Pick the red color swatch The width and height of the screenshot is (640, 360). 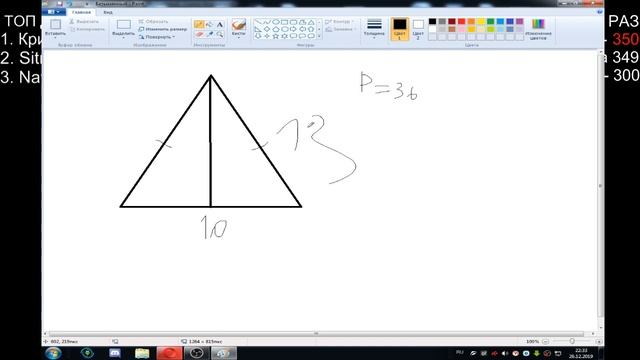462,22
